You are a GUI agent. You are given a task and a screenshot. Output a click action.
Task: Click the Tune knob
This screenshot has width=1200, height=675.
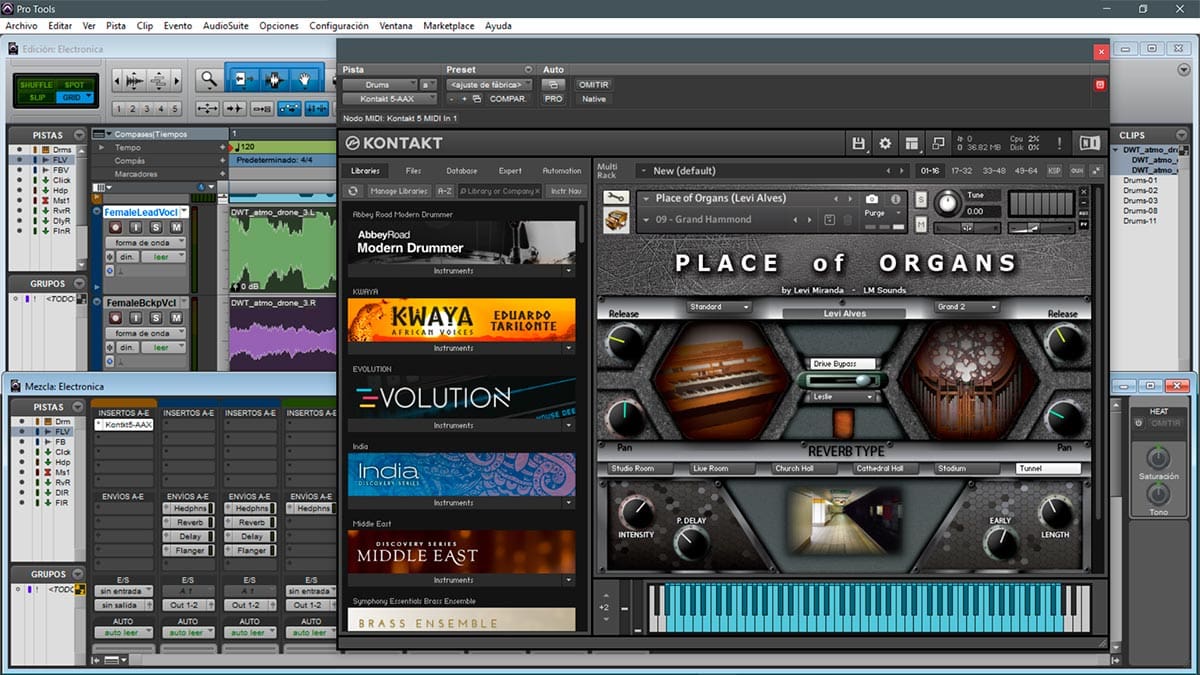(946, 204)
